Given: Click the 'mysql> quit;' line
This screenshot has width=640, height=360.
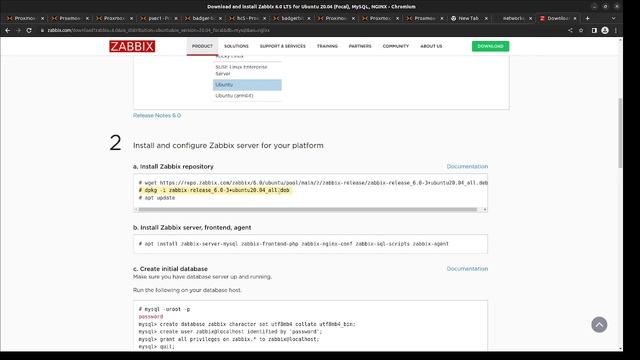Looking at the screenshot, I should [156, 347].
